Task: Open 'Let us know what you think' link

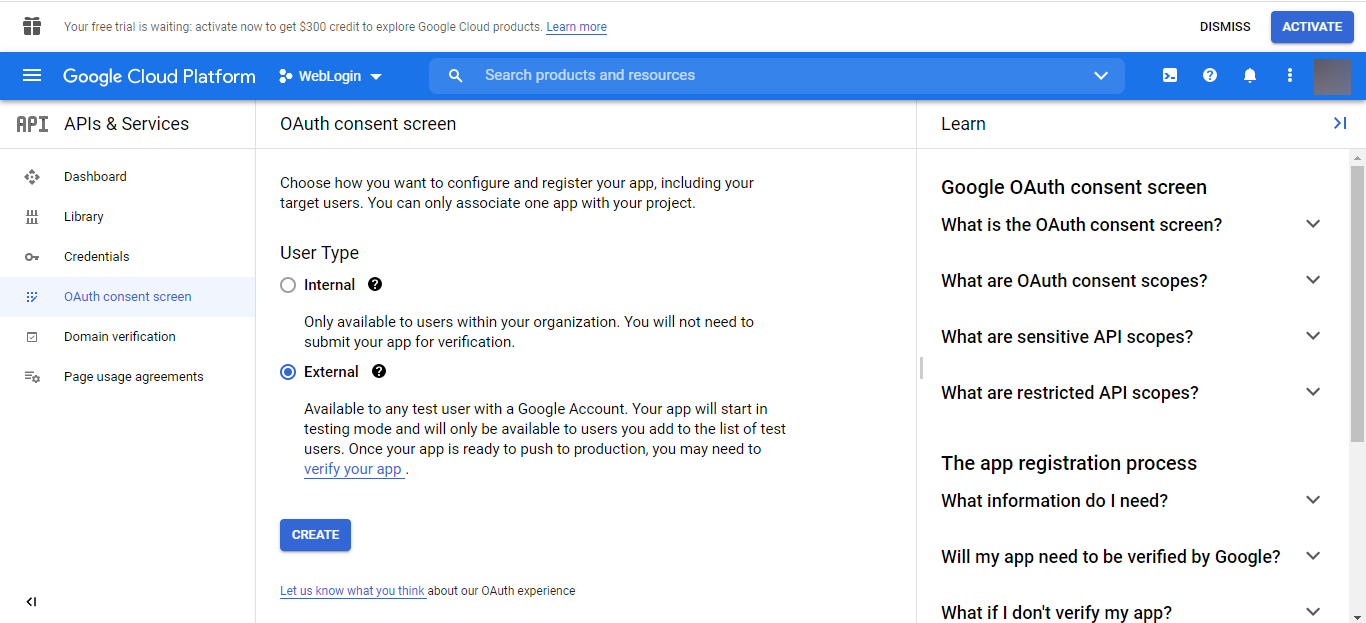Action: point(353,591)
